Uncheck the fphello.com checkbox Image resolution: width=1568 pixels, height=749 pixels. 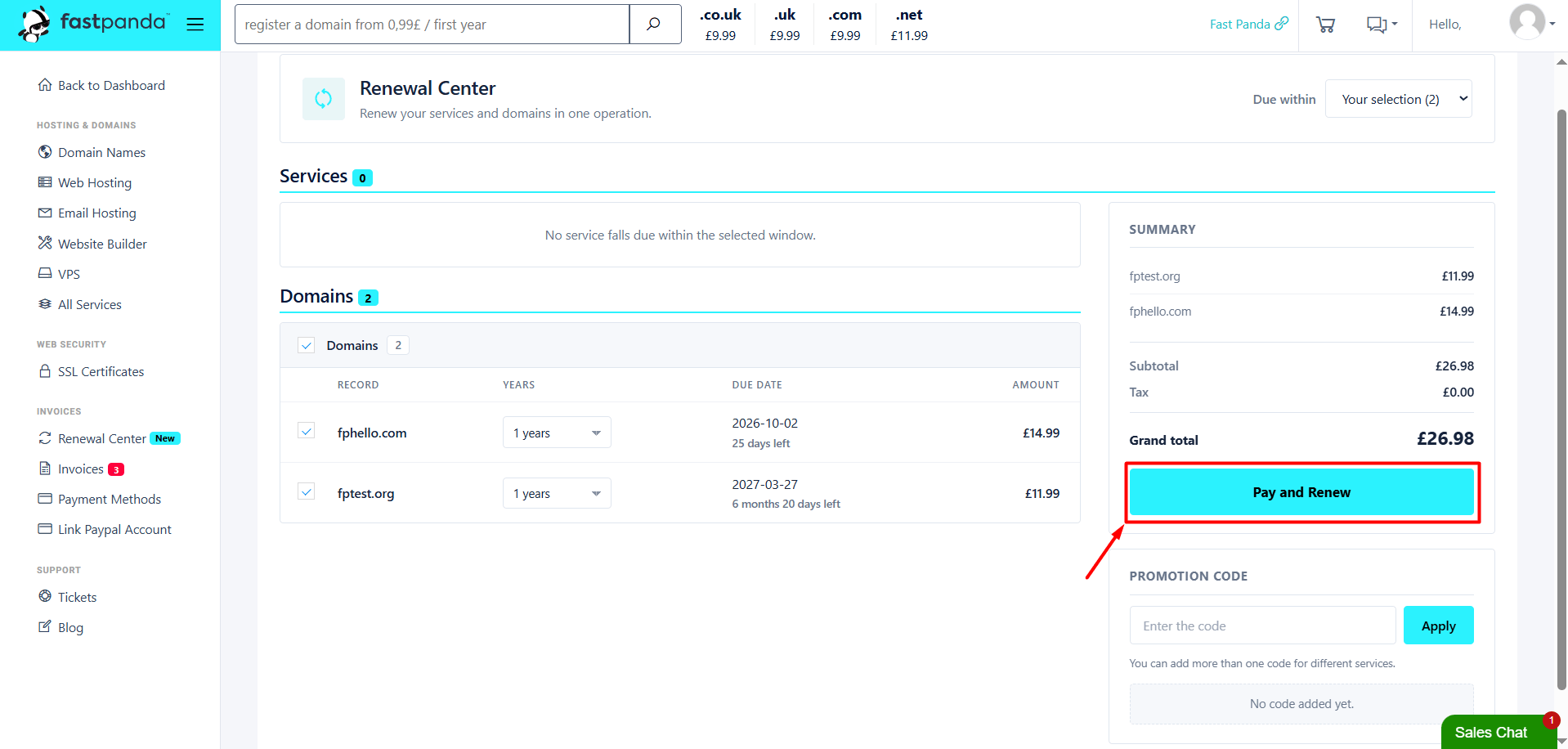[x=307, y=431]
